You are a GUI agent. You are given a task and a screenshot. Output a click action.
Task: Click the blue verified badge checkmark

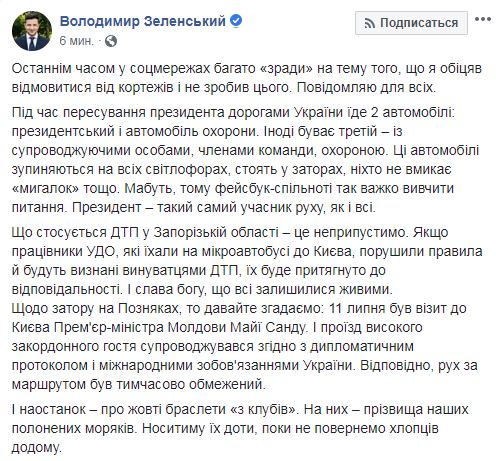236,21
